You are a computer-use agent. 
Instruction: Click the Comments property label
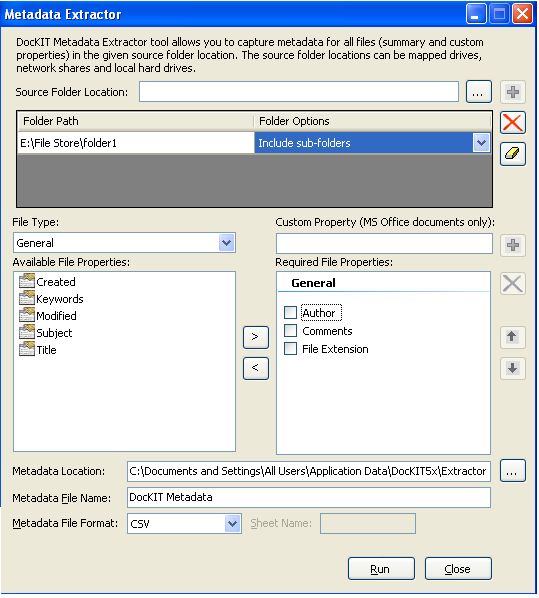(x=327, y=331)
